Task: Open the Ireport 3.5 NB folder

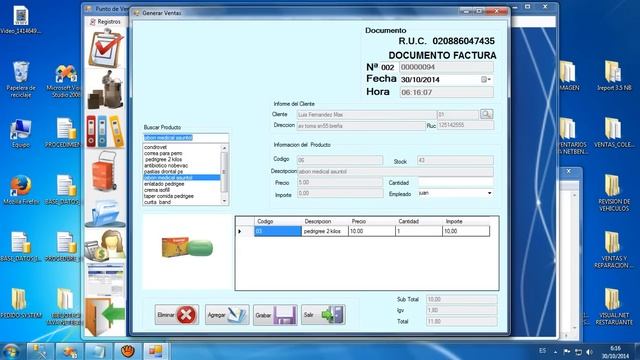Action: 613,76
